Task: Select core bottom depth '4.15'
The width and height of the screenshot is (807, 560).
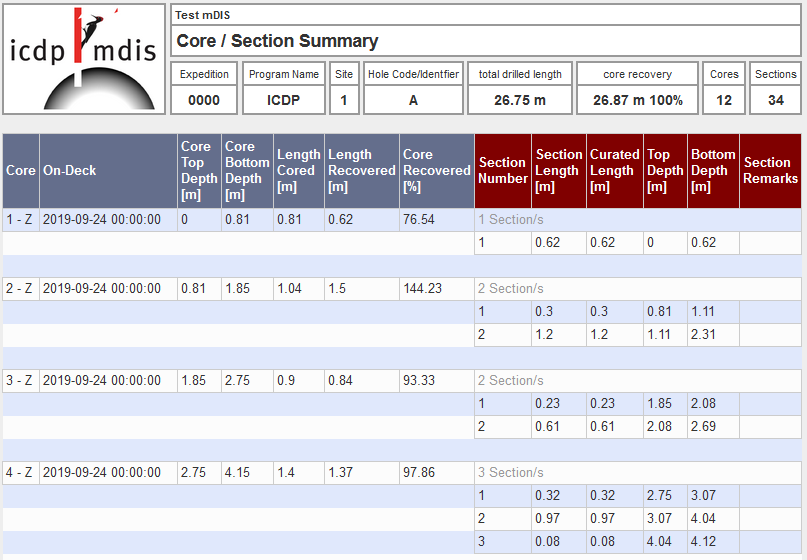Action: pos(237,472)
